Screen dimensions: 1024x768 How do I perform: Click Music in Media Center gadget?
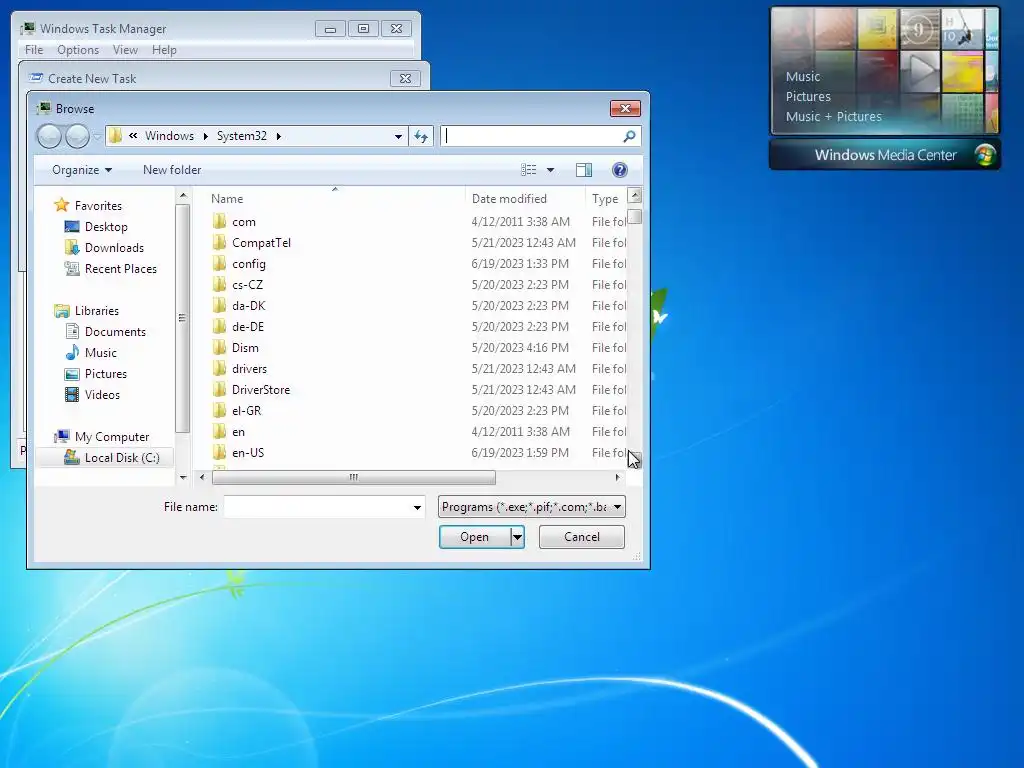point(803,76)
